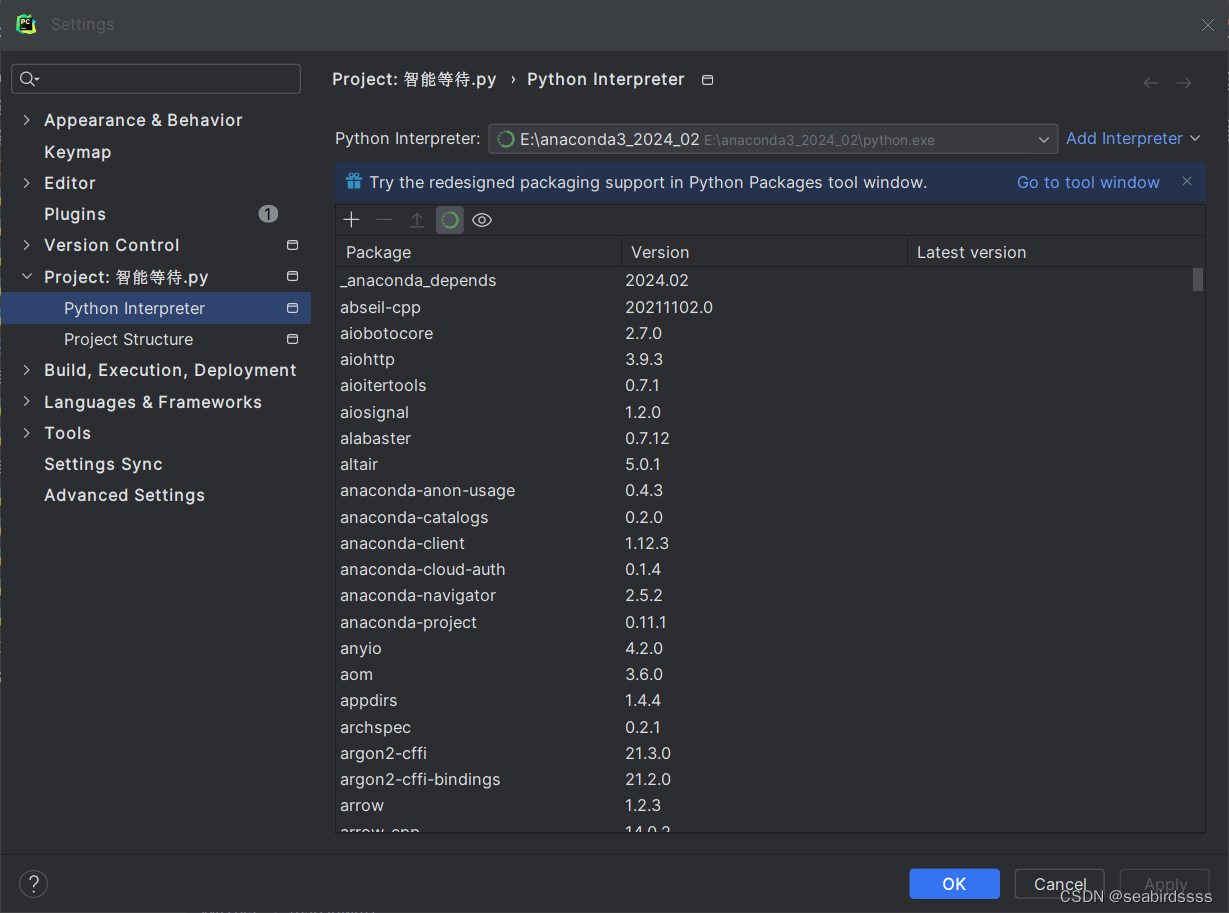Click the search icon in the settings search box
This screenshot has height=913, width=1229.
point(29,79)
